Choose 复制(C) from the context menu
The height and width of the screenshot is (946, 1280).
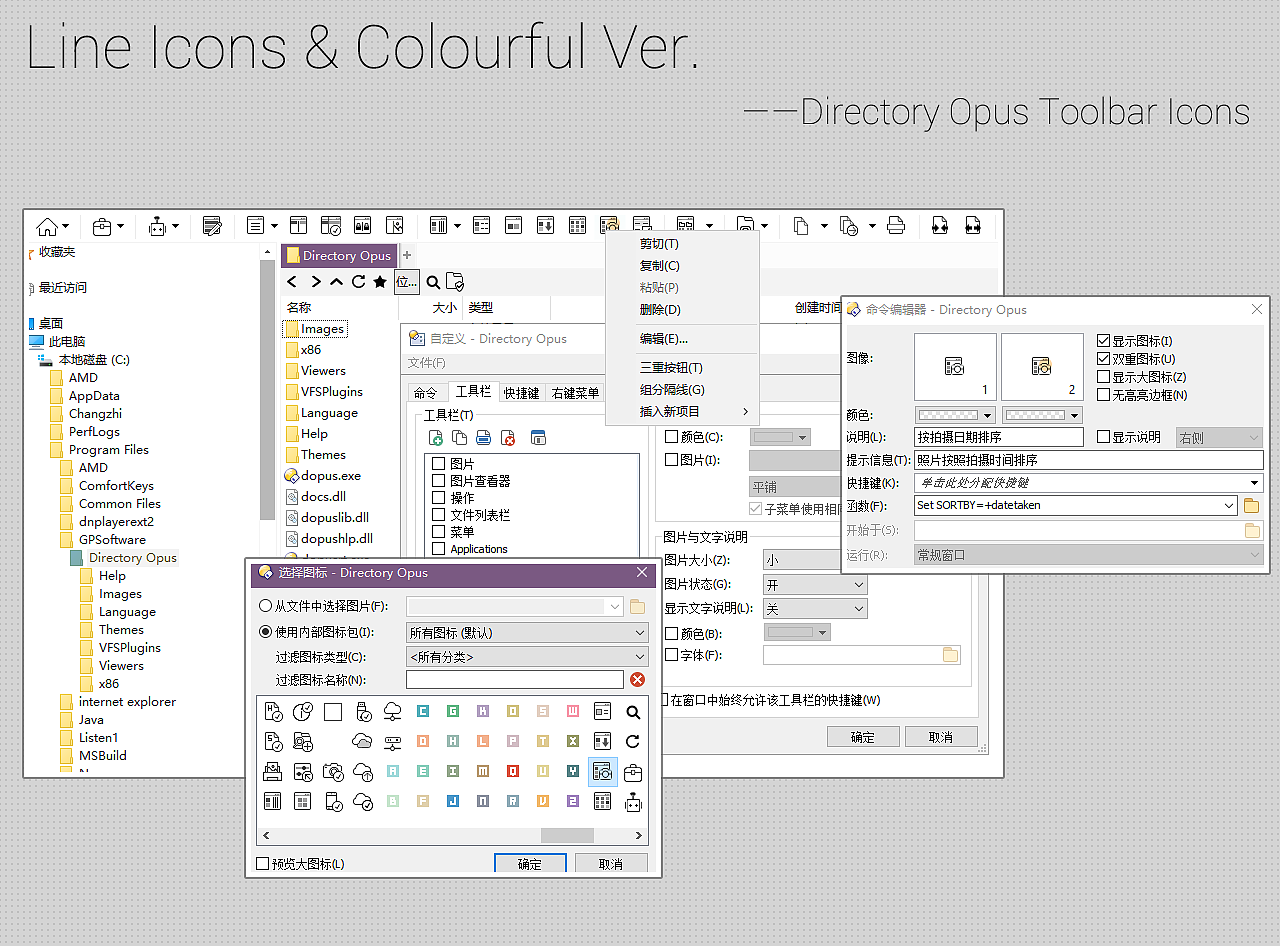tap(659, 266)
